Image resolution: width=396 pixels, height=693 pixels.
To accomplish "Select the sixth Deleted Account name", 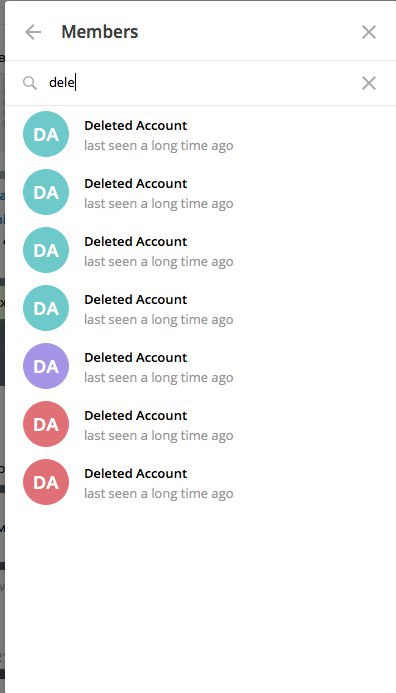I will (x=136, y=415).
